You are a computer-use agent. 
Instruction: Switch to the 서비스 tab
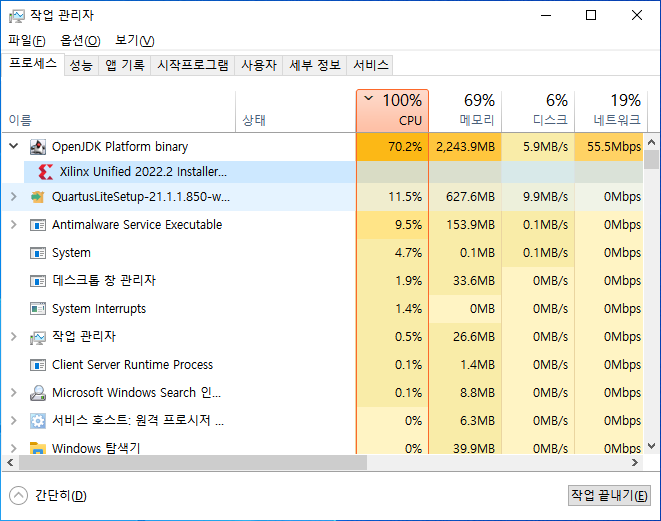tap(370, 65)
